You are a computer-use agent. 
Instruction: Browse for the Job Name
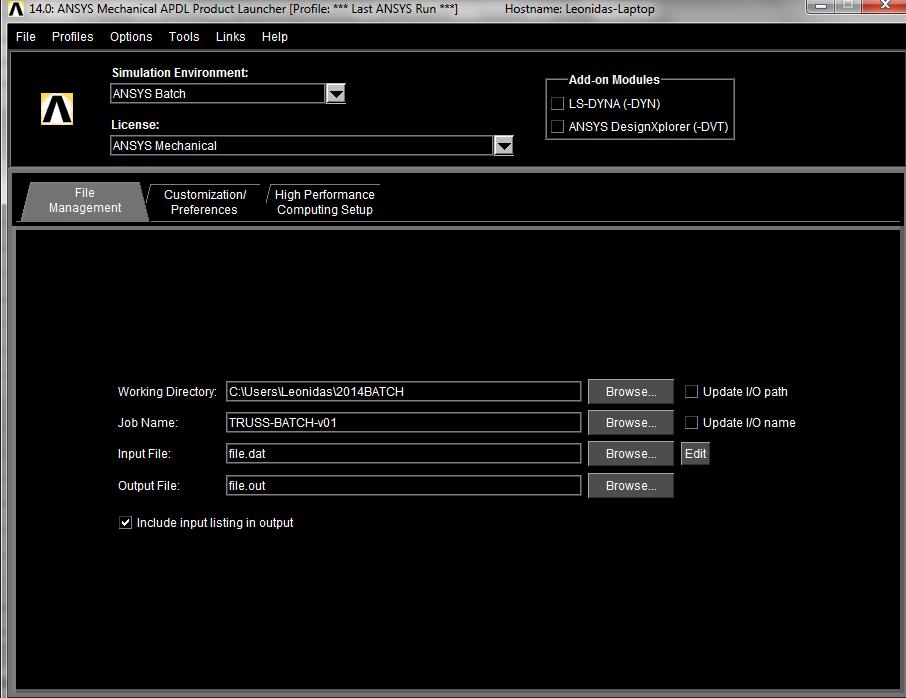631,422
